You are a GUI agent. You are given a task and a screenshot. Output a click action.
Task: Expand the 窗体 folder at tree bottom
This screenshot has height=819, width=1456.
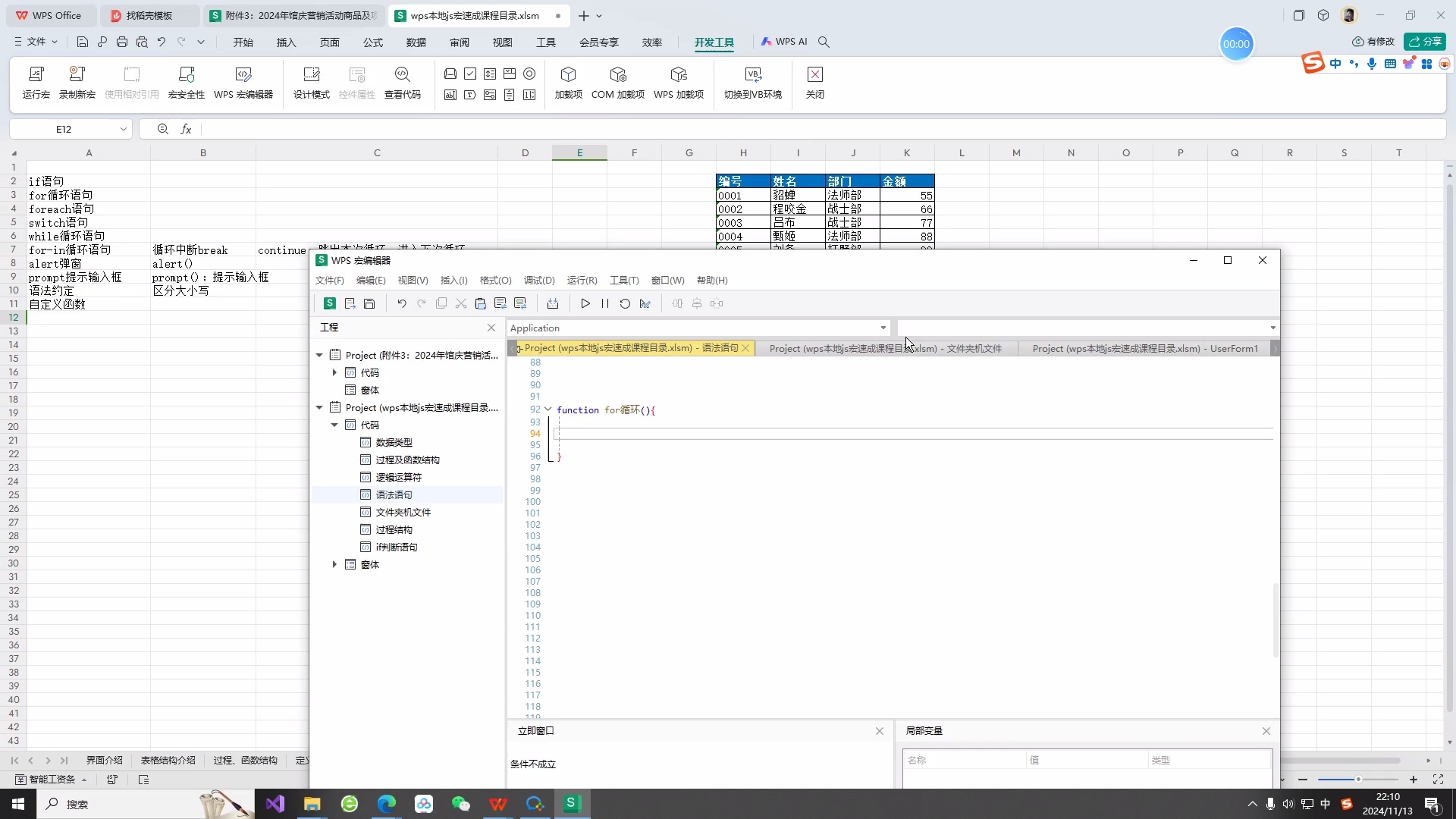(334, 564)
